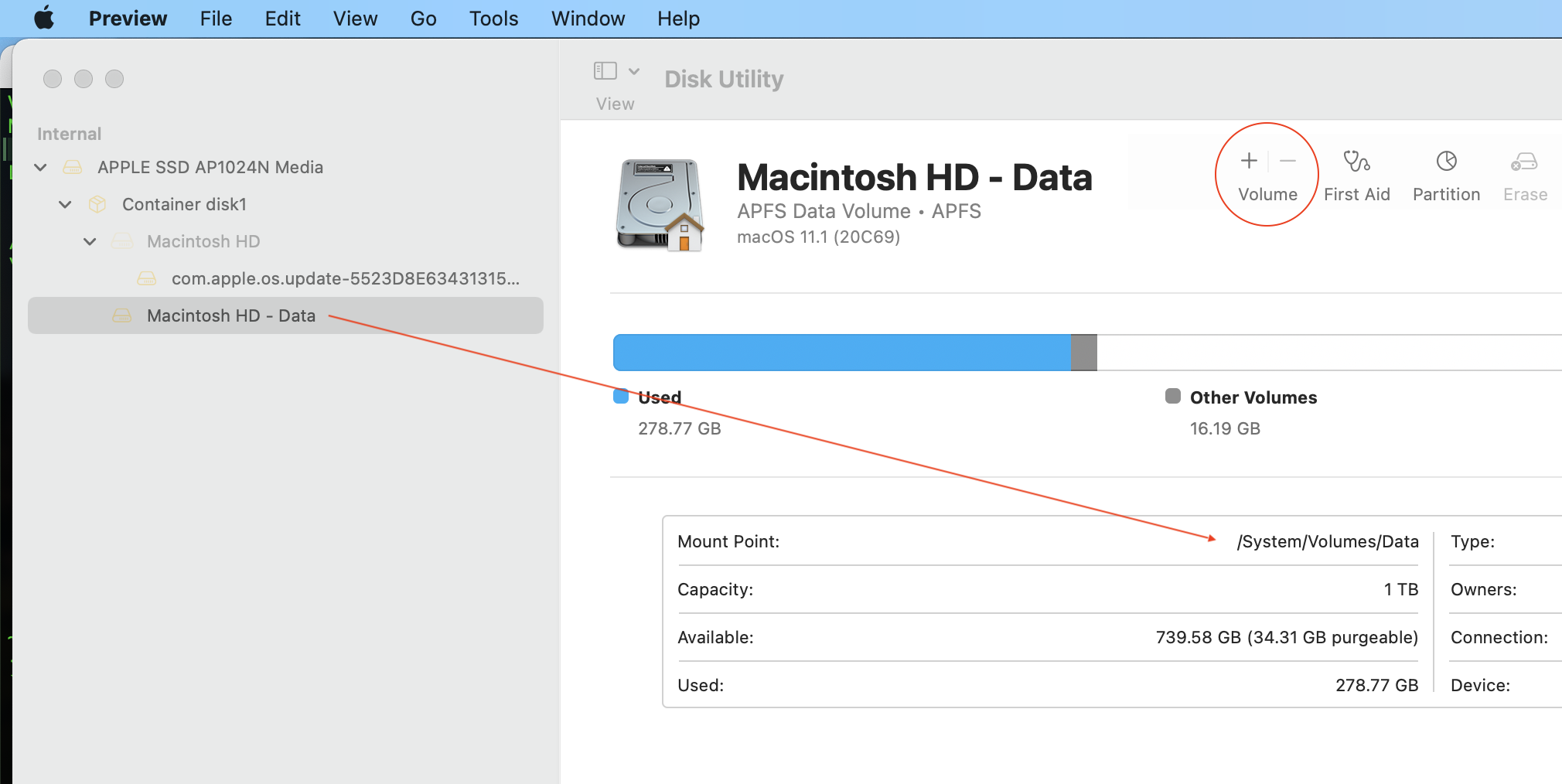Click the 278.77 GB value under Used legend
The image size is (1562, 784).
point(680,428)
